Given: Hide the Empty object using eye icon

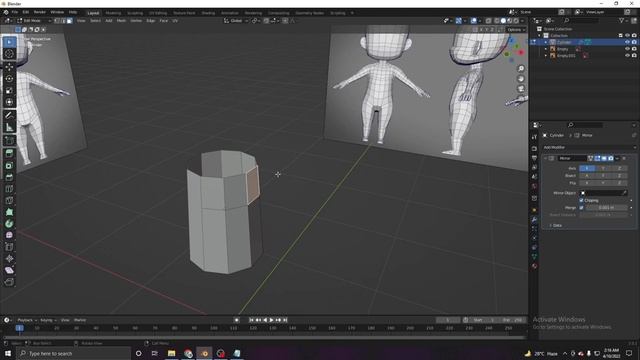Looking at the screenshot, I should (x=627, y=49).
